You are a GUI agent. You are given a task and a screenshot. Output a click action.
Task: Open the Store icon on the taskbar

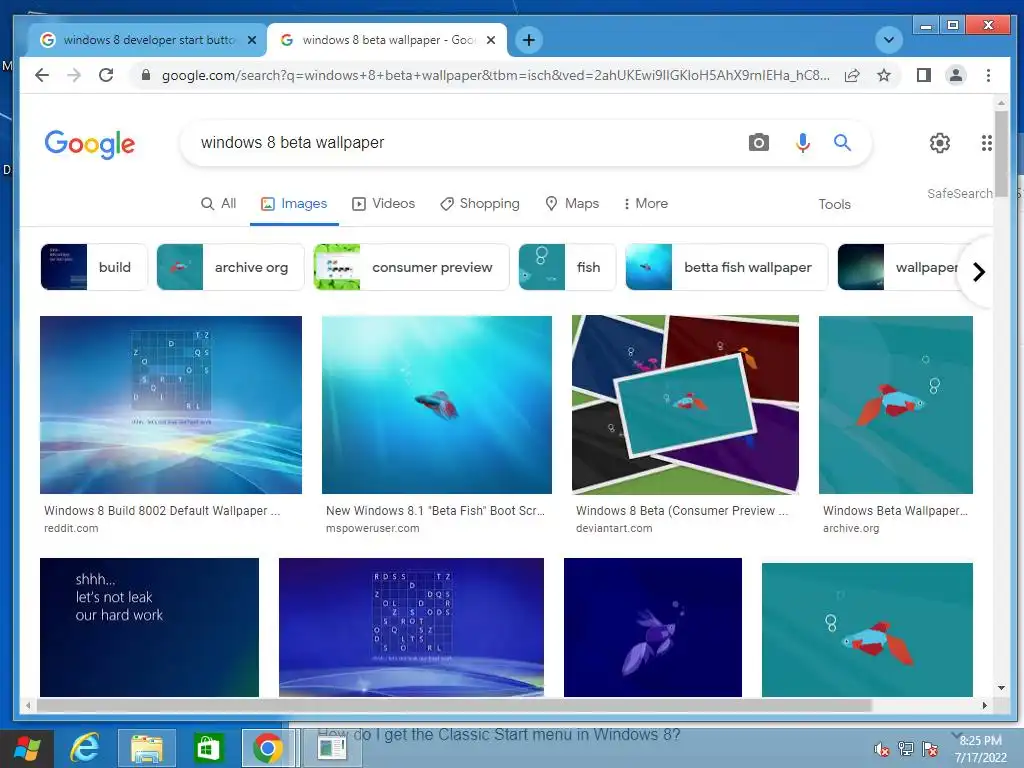208,748
